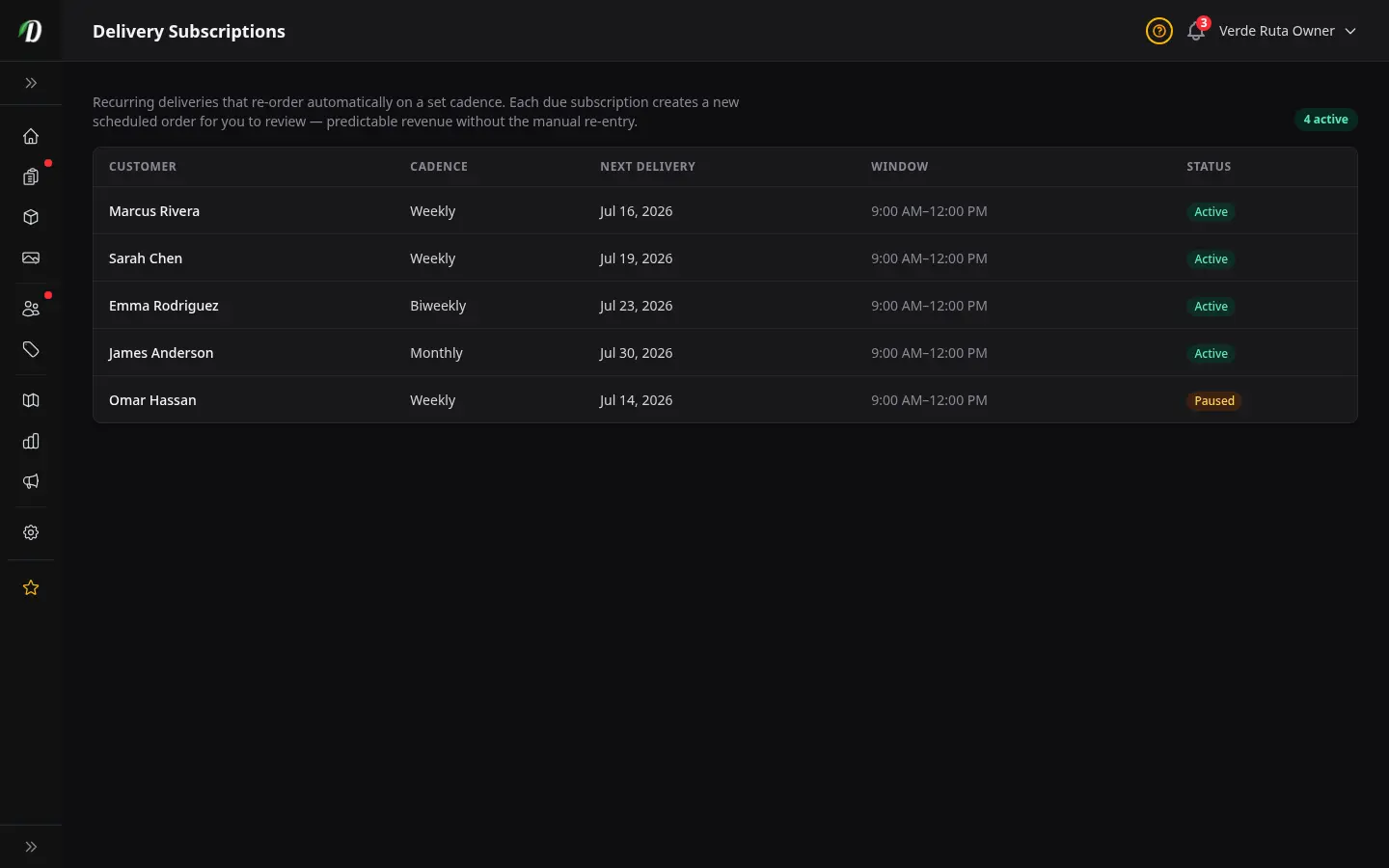This screenshot has width=1389, height=868.
Task: Click the Paused status badge for Omar Hassan
Action: pyautogui.click(x=1213, y=401)
